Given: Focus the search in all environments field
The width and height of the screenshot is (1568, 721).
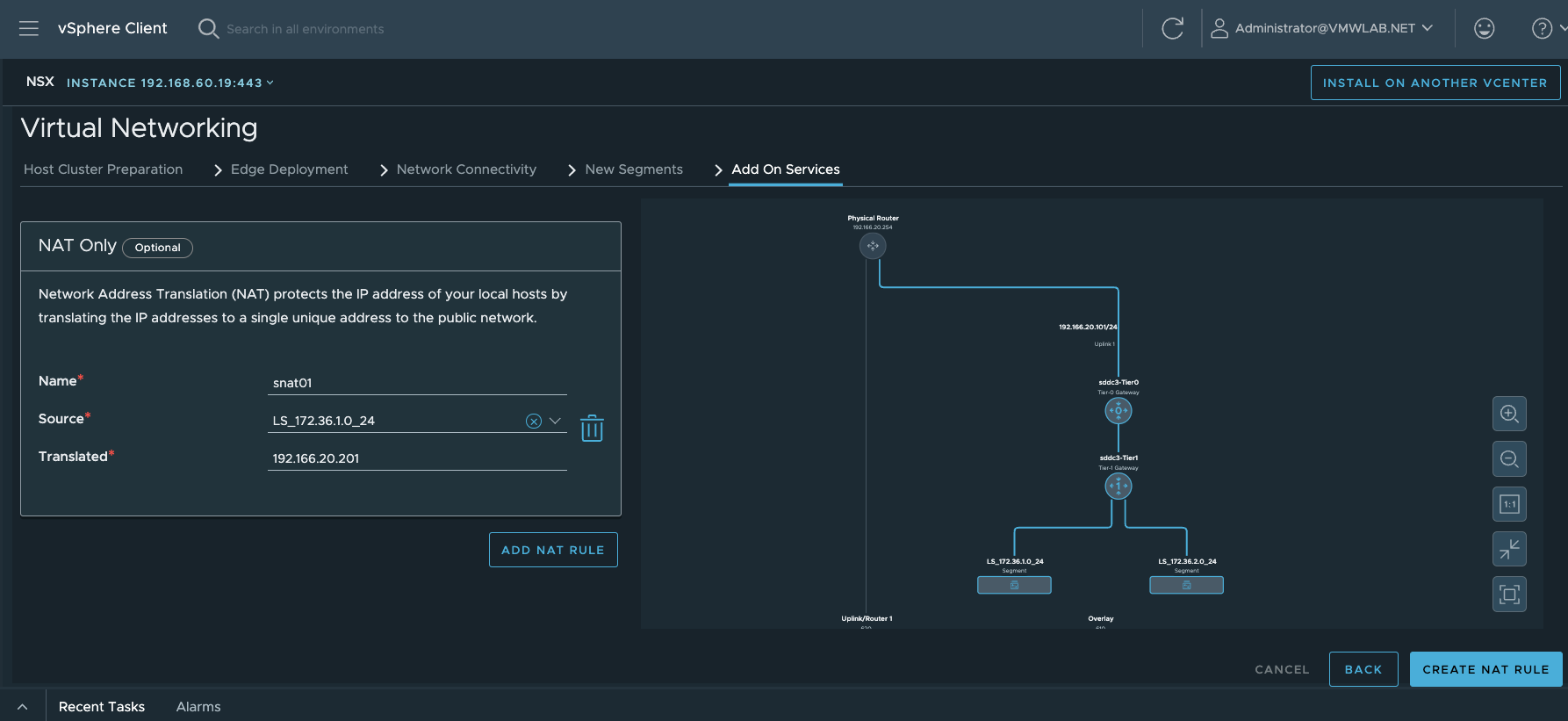Looking at the screenshot, I should click(306, 29).
